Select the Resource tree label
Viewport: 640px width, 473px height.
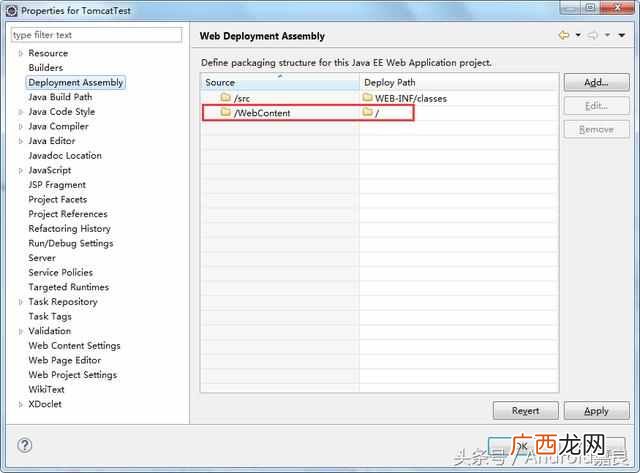[x=48, y=53]
